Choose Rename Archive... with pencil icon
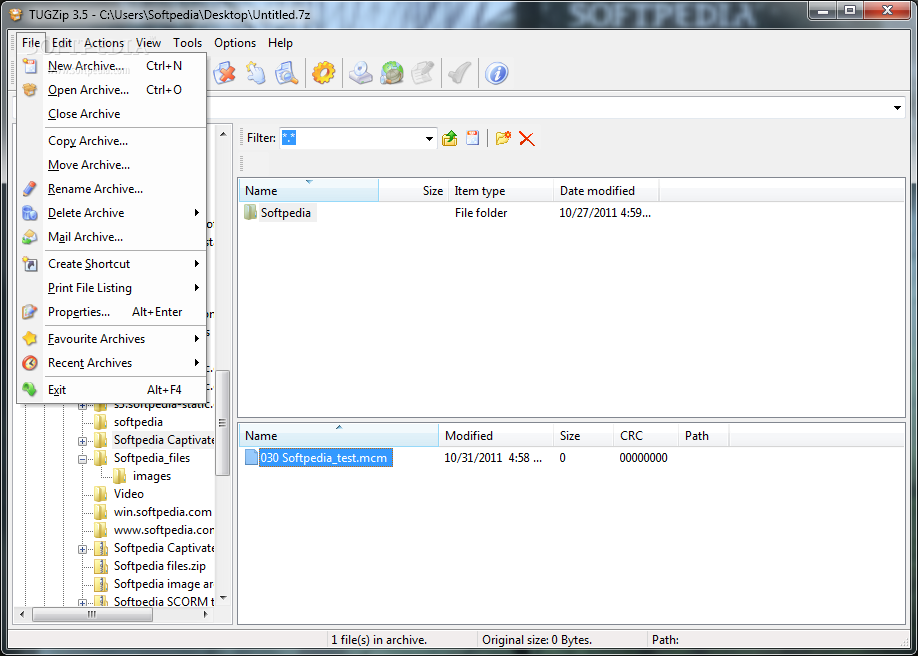 [x=111, y=189]
